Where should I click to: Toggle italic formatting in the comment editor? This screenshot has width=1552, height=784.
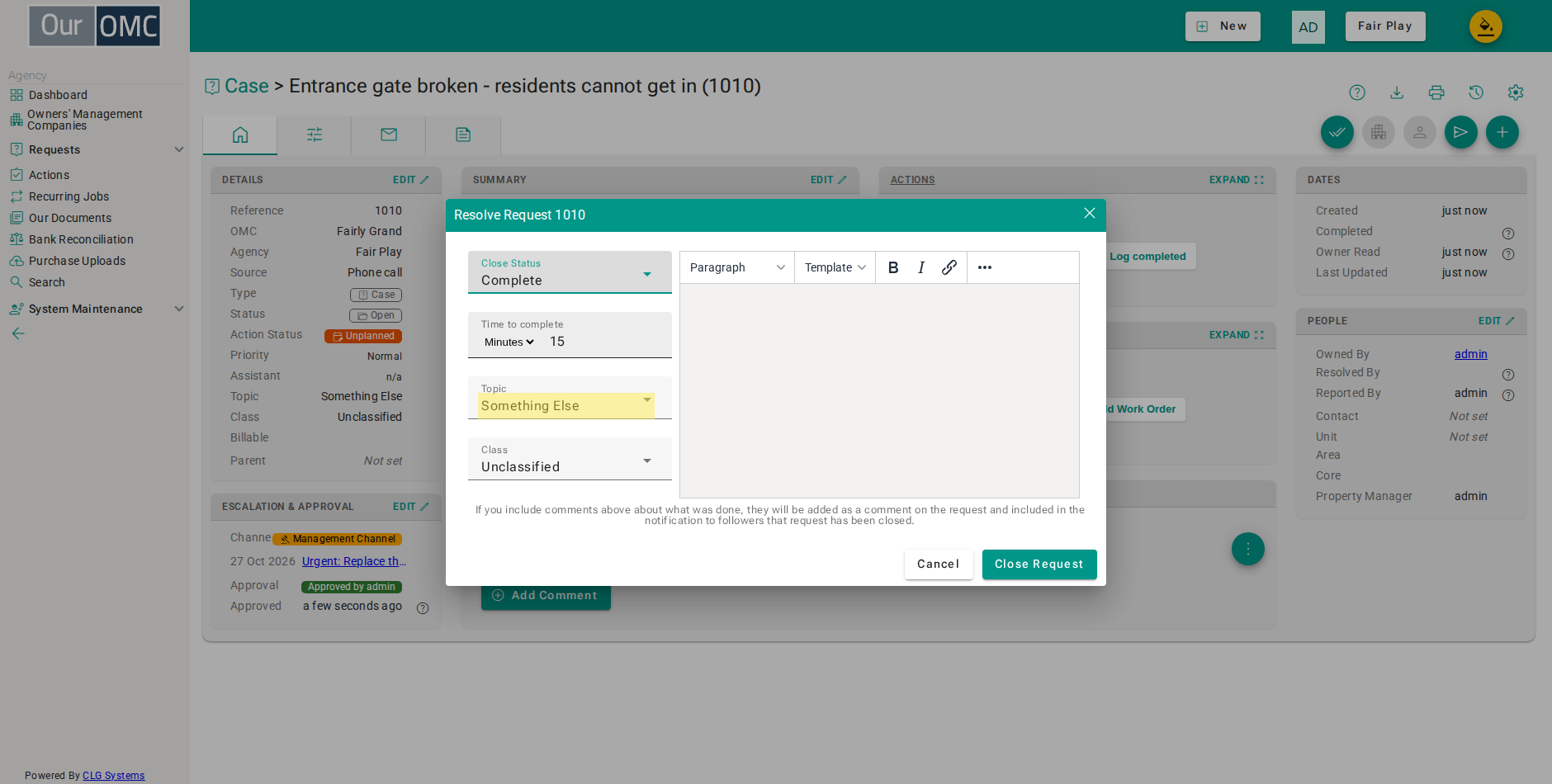point(921,267)
